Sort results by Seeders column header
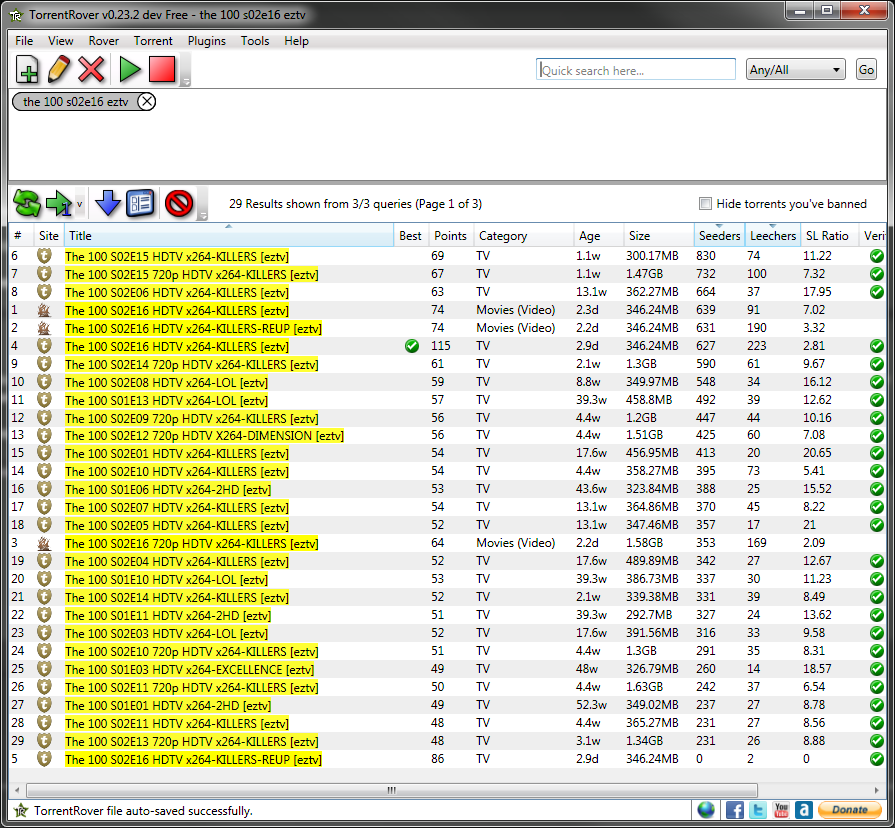Image resolution: width=895 pixels, height=828 pixels. pos(719,236)
